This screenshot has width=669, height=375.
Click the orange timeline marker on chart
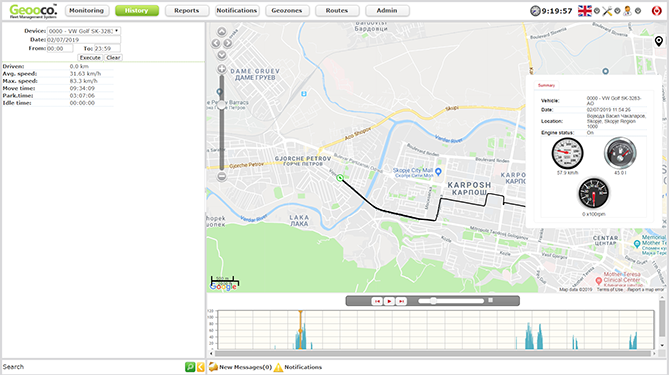coord(300,330)
